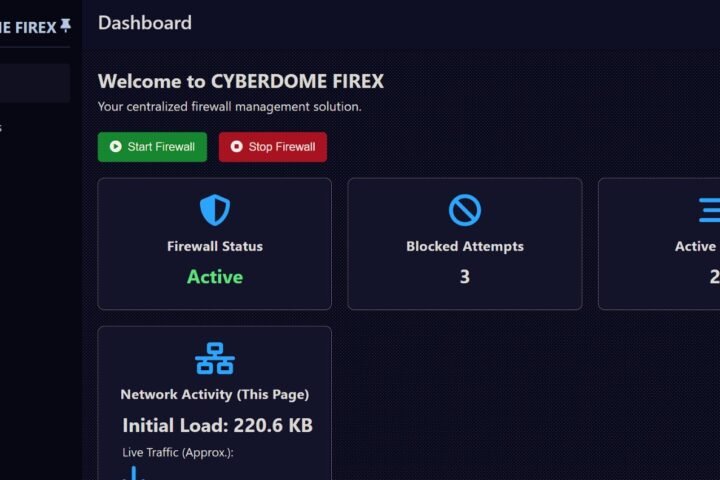720x480 pixels.
Task: Click the Blocked Attempts count of 3
Action: click(465, 277)
